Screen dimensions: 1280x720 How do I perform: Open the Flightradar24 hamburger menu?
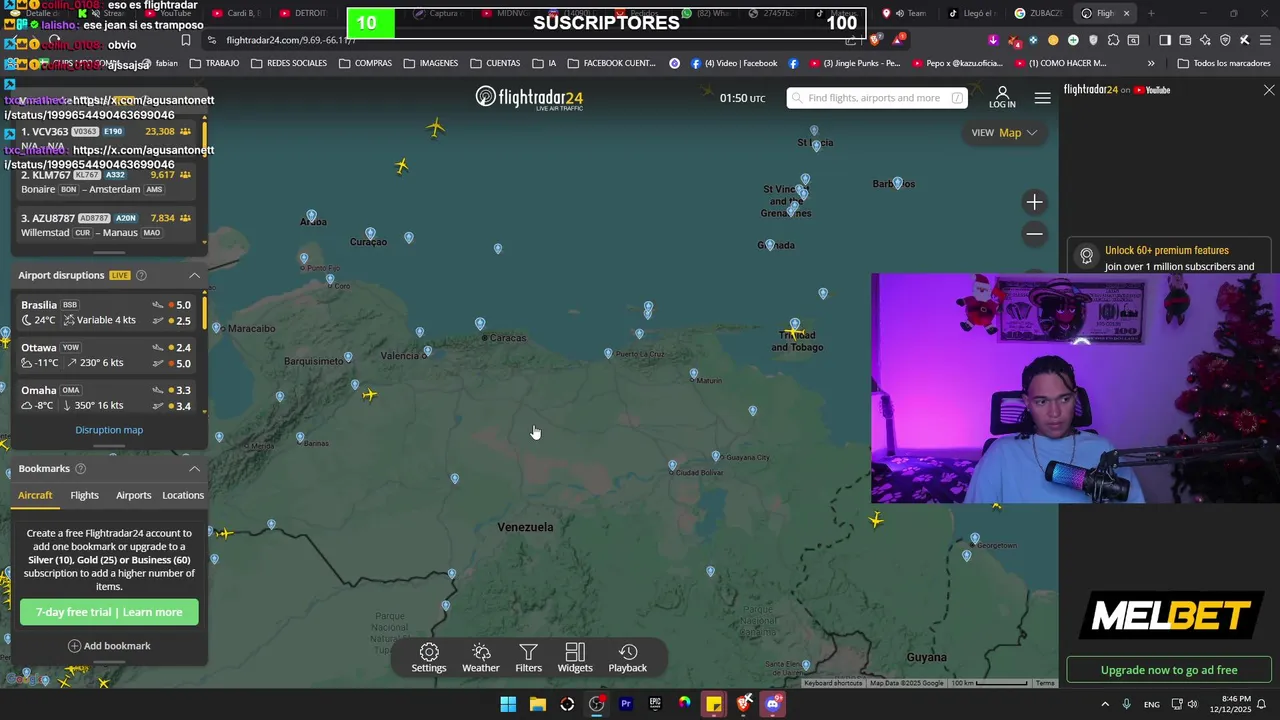[x=1043, y=98]
